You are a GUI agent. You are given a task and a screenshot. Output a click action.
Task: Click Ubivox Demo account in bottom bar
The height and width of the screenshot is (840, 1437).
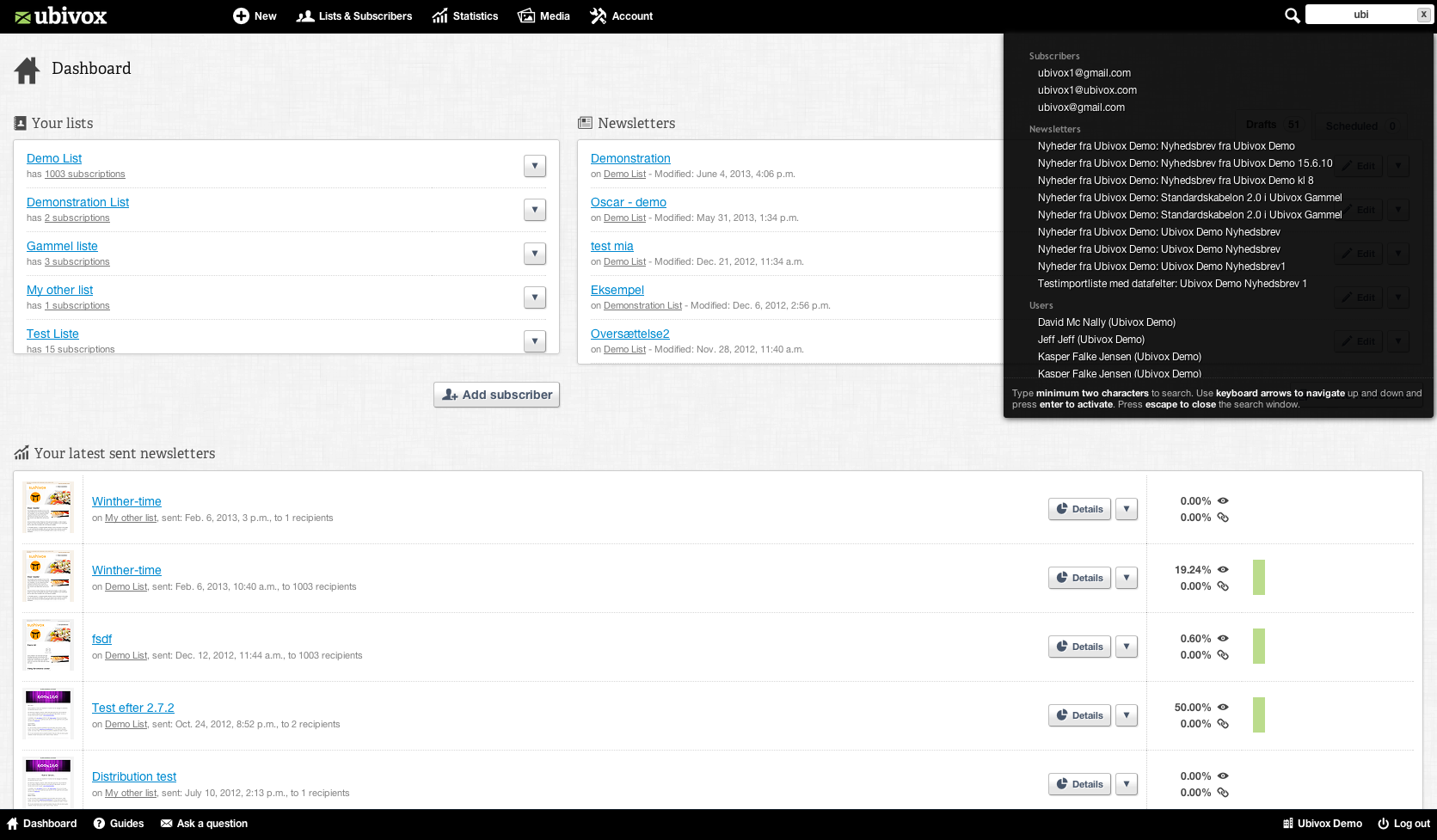tap(1323, 824)
